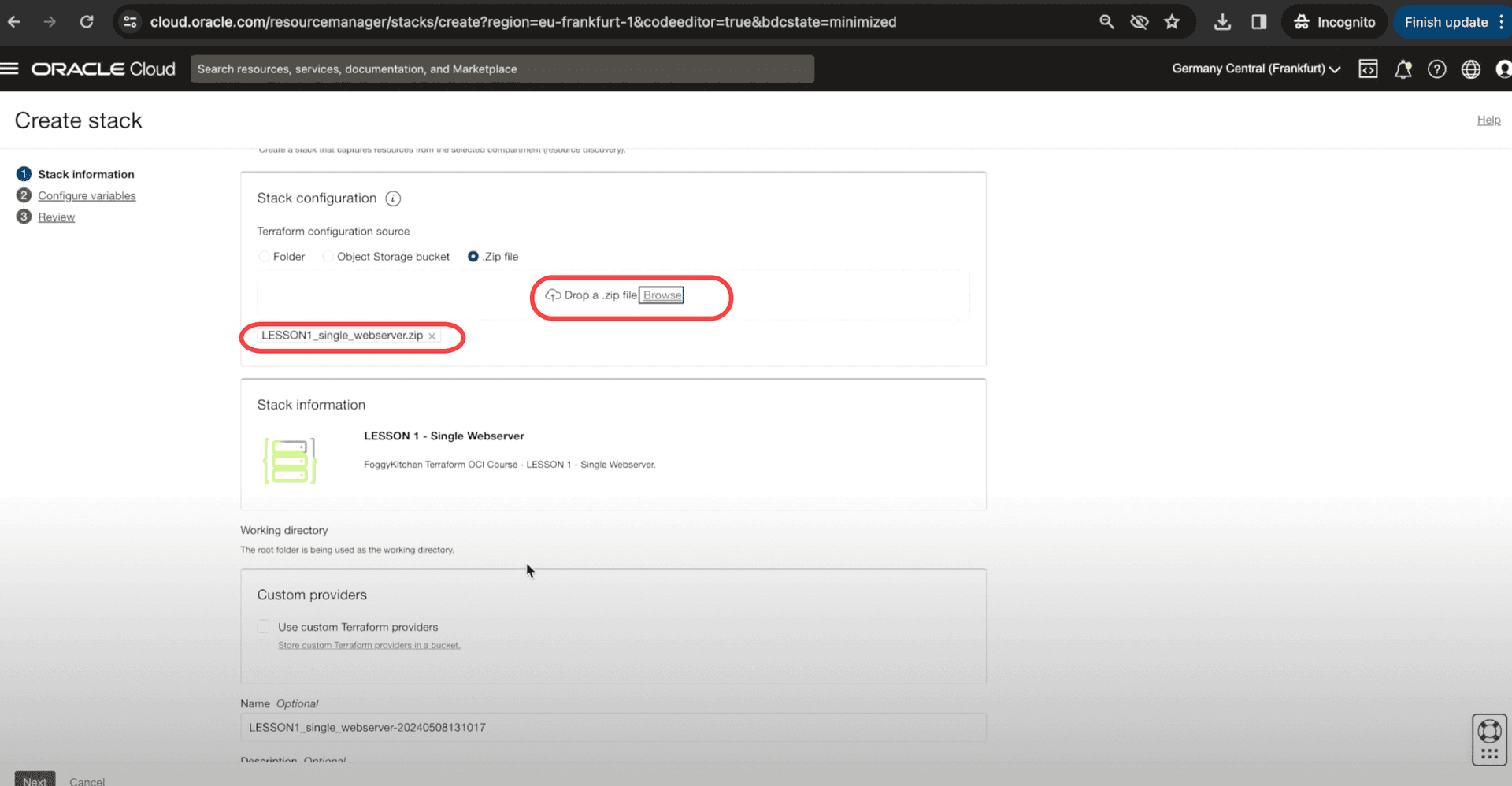
Task: Click the Oracle Cloud logo
Action: tap(103, 69)
